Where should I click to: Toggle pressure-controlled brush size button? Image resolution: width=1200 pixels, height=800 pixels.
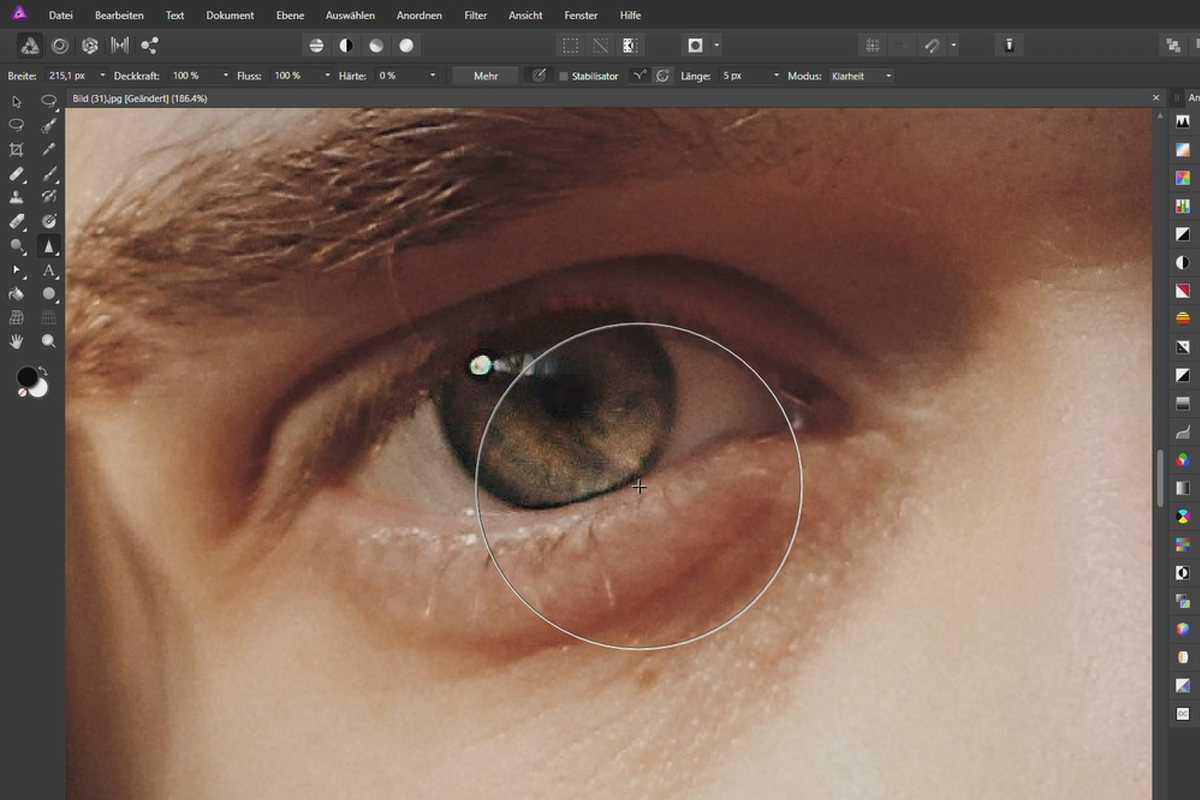[539, 76]
